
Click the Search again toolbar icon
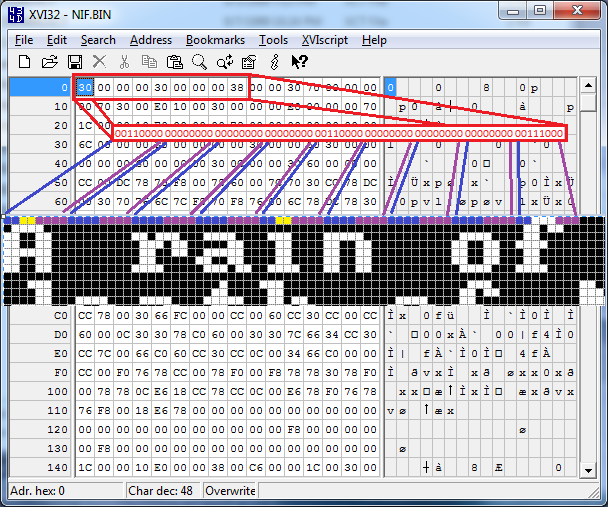click(x=224, y=62)
